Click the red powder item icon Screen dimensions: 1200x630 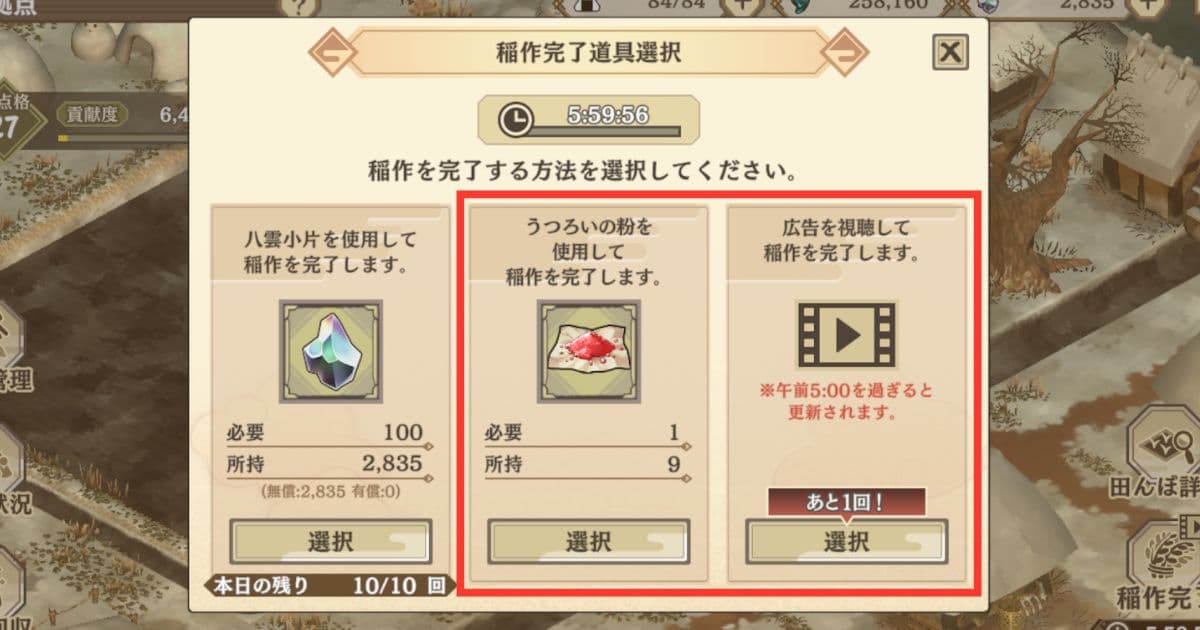tap(589, 351)
